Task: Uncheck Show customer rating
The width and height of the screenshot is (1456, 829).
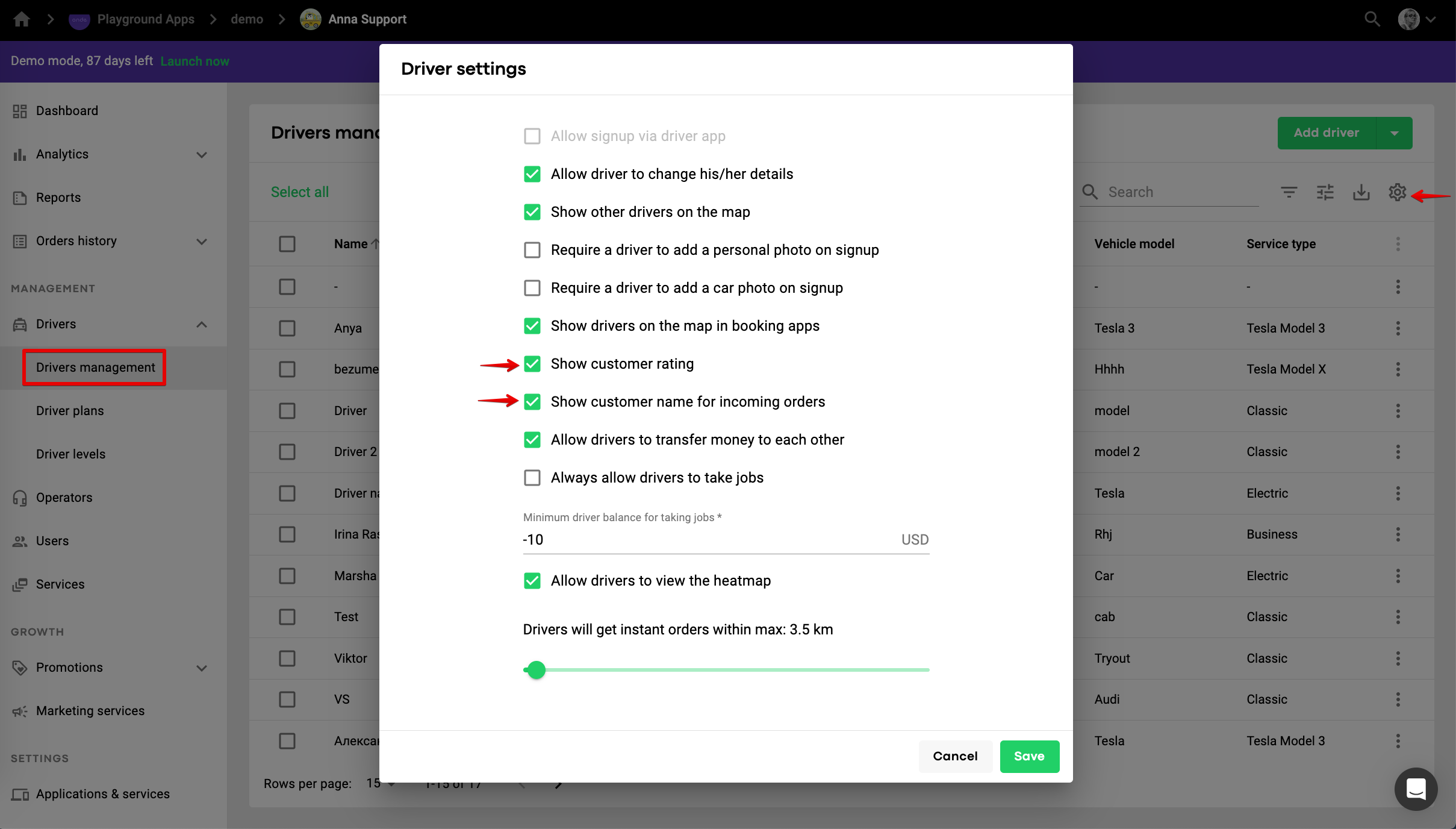Action: tap(532, 364)
